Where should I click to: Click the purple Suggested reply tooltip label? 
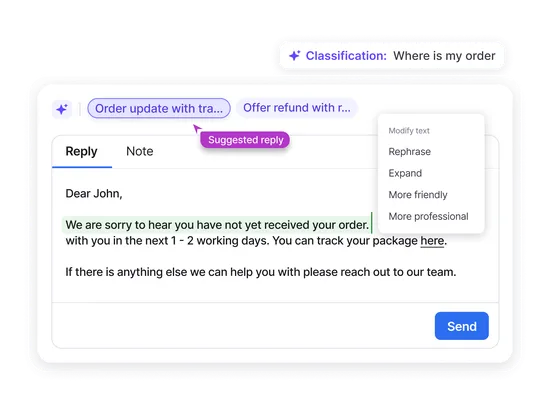[x=245, y=140]
